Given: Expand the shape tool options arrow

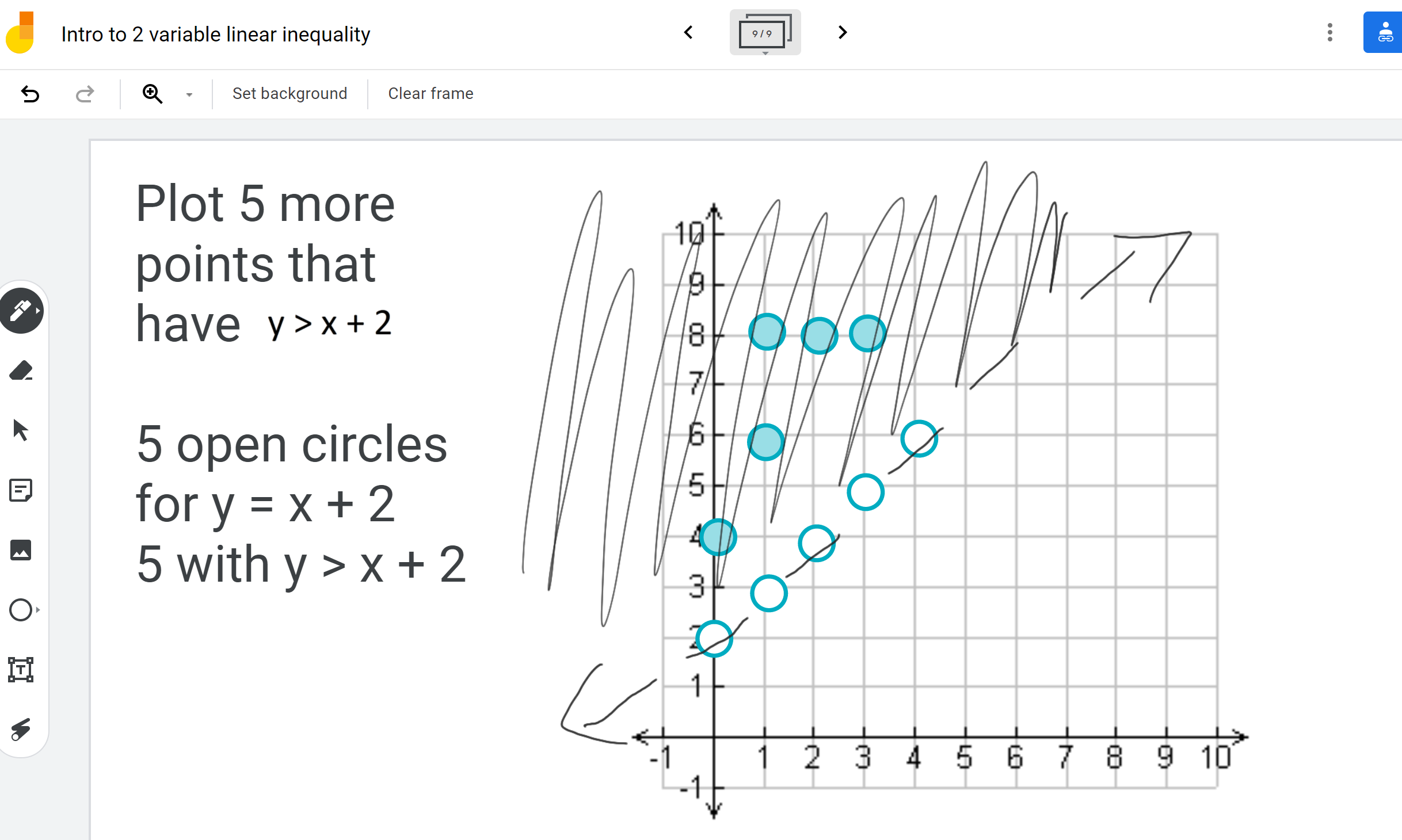Looking at the screenshot, I should (37, 610).
